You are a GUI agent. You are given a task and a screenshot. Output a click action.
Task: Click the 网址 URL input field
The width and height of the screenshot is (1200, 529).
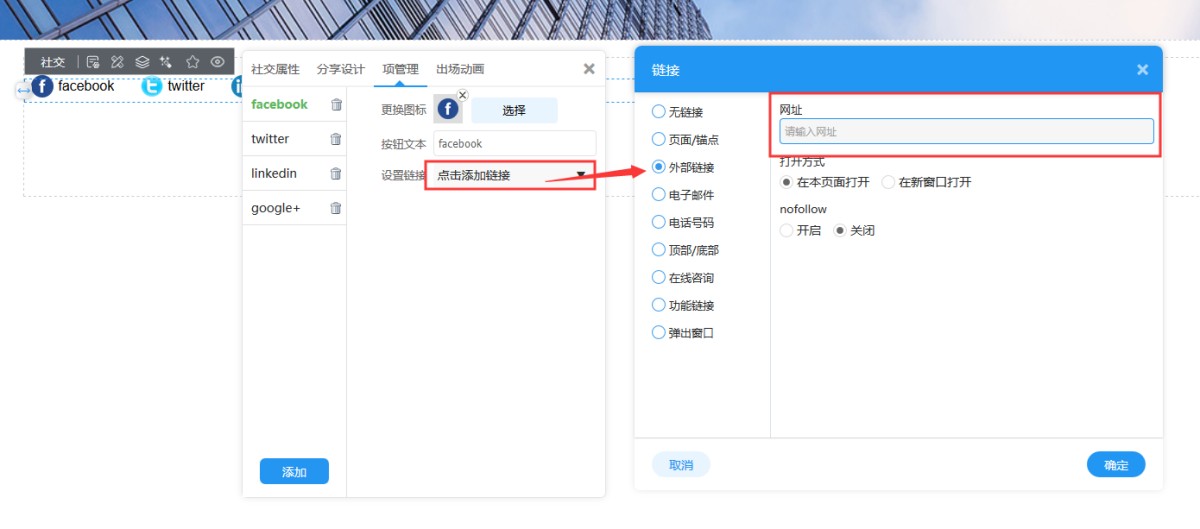pyautogui.click(x=966, y=131)
